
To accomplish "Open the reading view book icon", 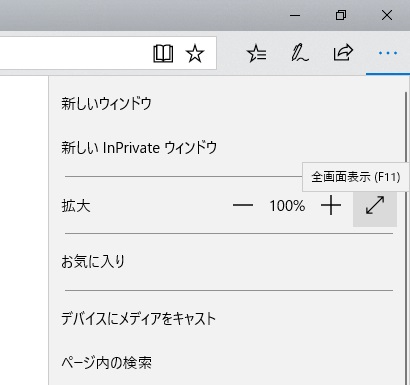I will point(163,53).
